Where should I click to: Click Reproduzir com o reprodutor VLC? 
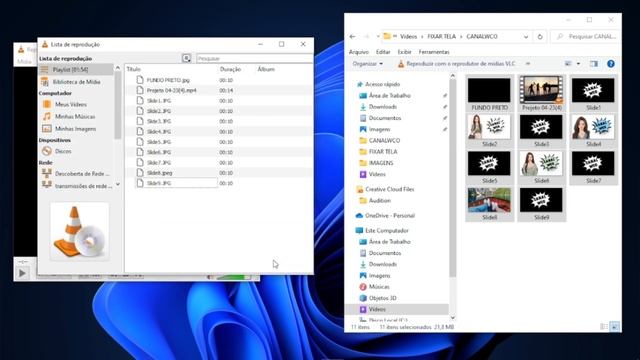(456, 64)
